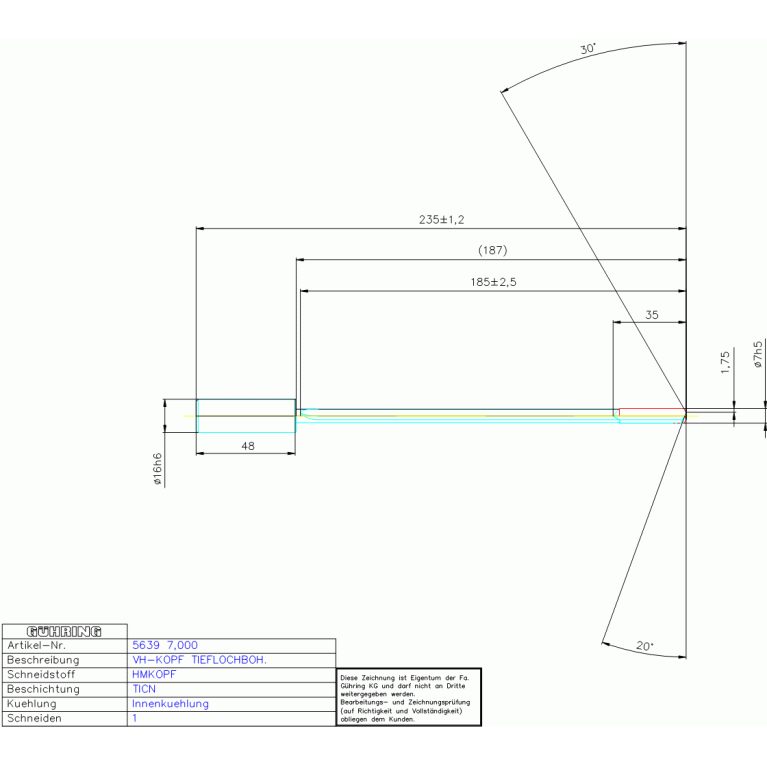Click the 20° angle annotation
767x767 pixels.
(644, 646)
